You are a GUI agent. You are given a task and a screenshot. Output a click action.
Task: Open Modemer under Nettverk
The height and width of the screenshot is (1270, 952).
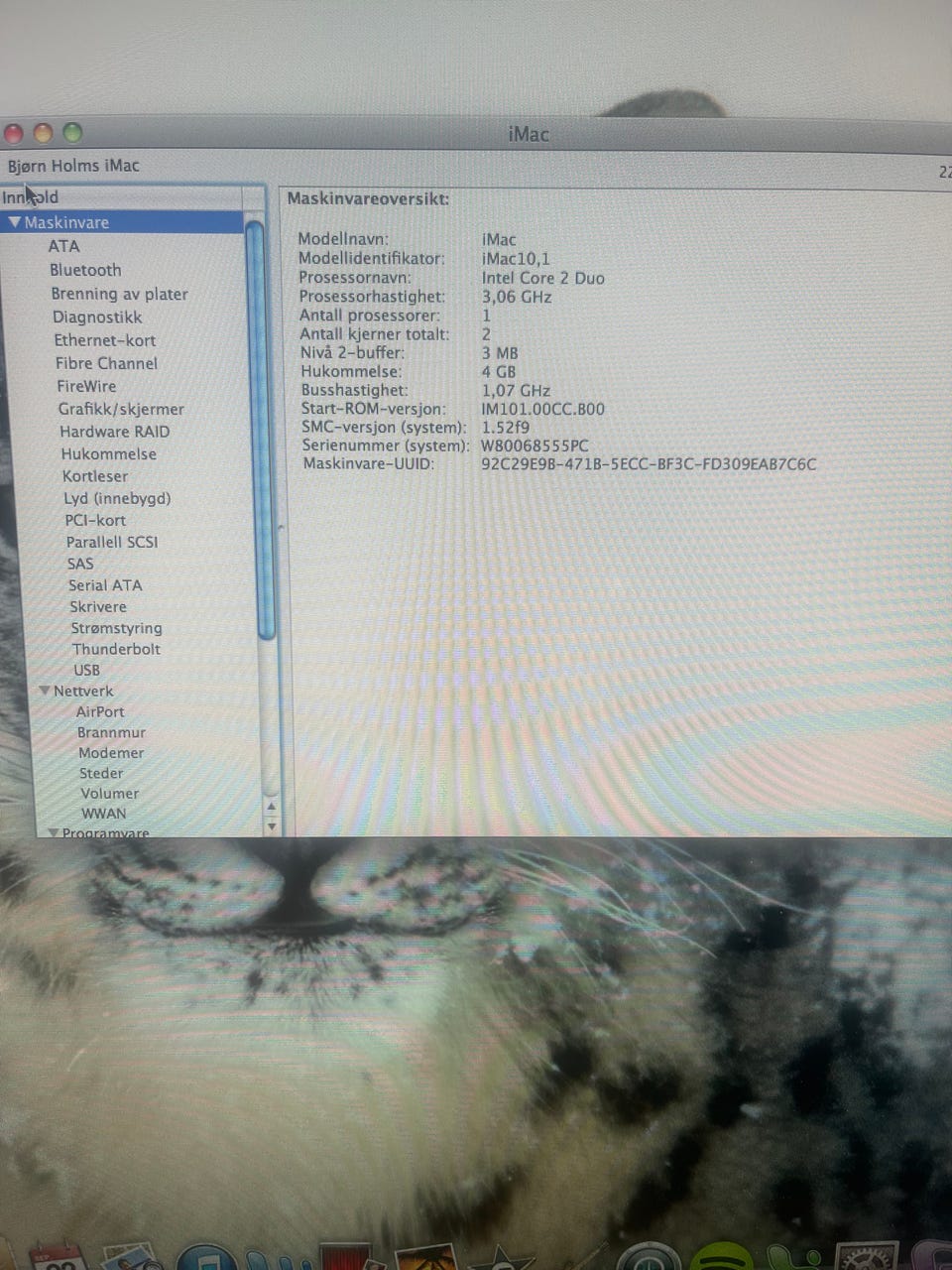111,753
